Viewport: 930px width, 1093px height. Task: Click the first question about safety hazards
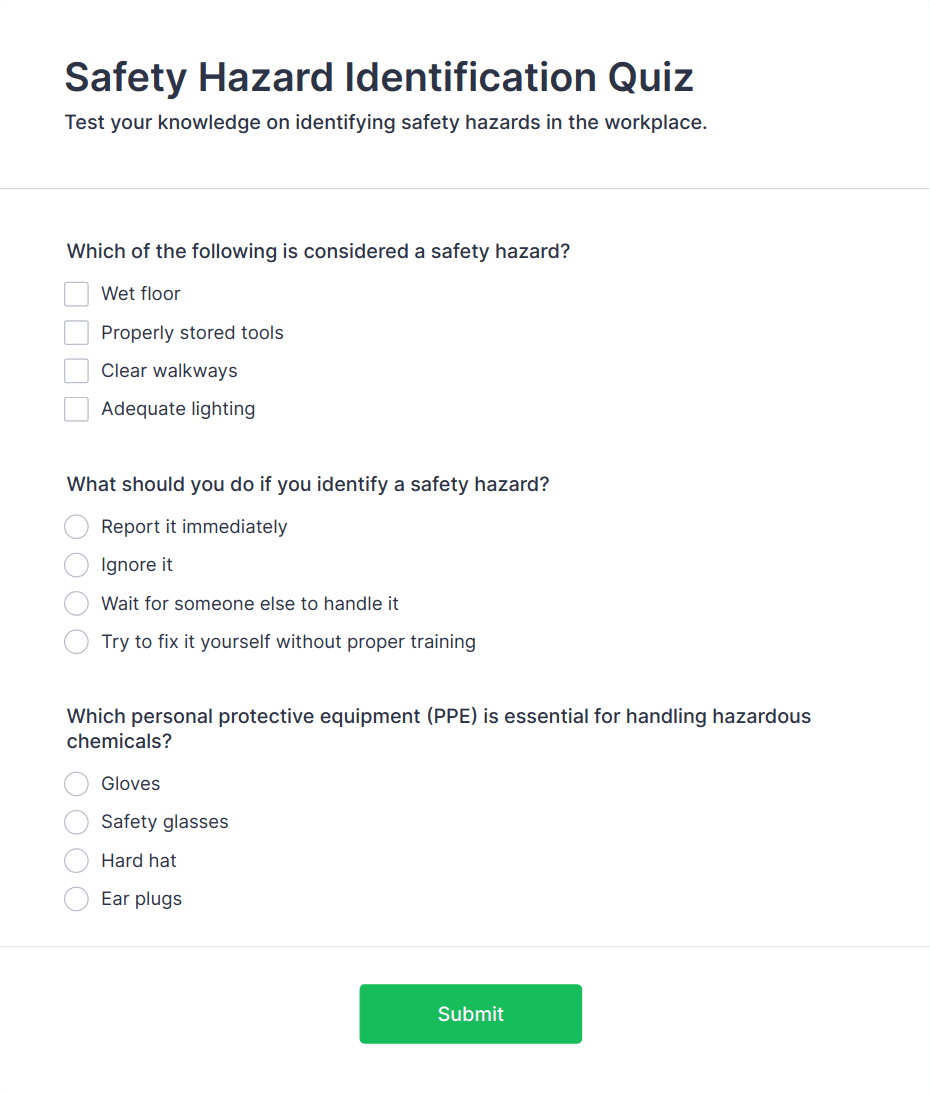click(318, 251)
